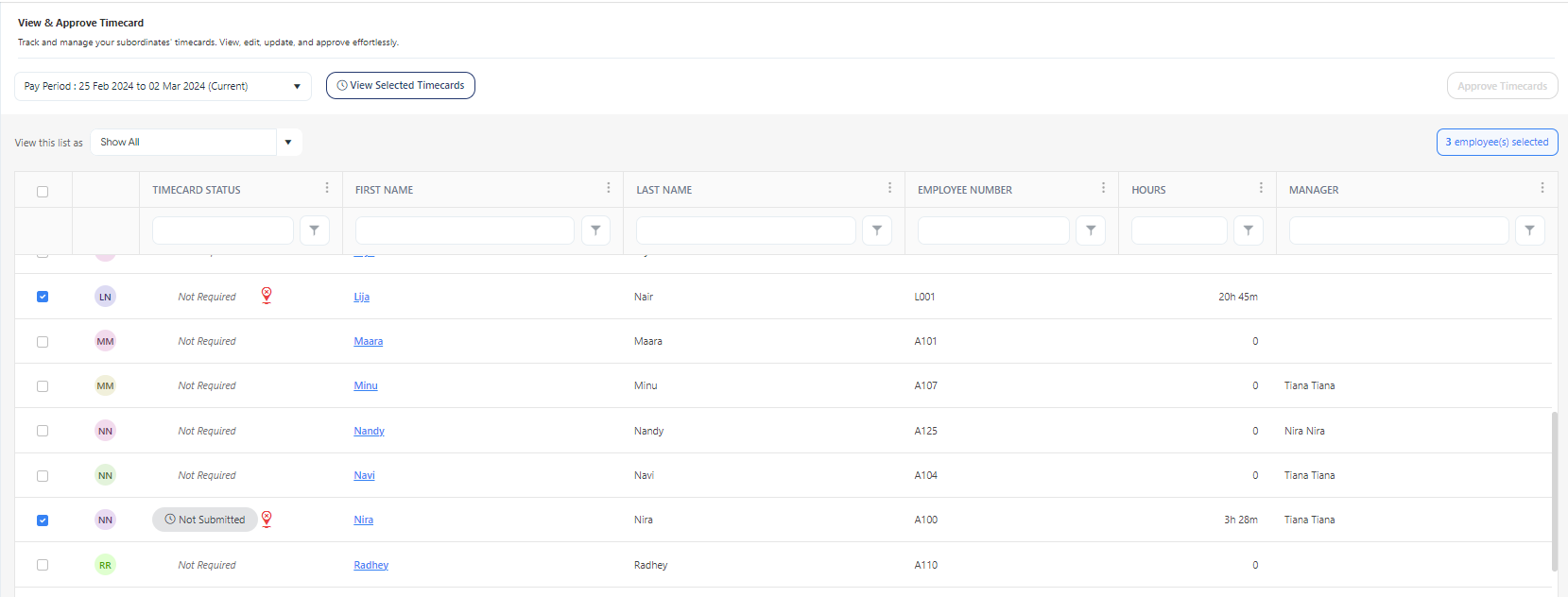The image size is (1568, 597).
Task: Tick the checkbox for Maara
Action: click(x=43, y=342)
